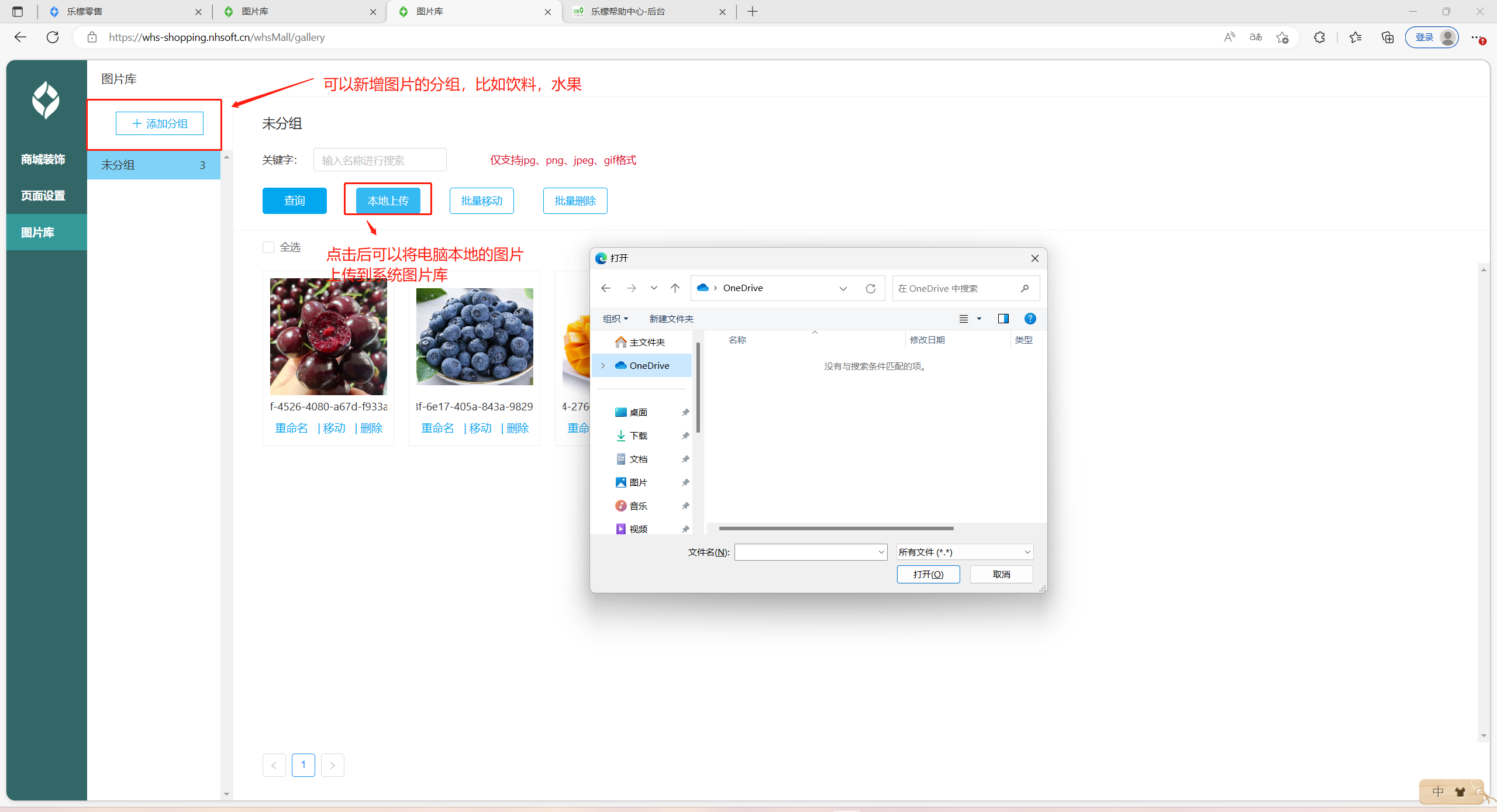The height and width of the screenshot is (812, 1497).
Task: Add page to favorites star
Action: (x=1282, y=37)
